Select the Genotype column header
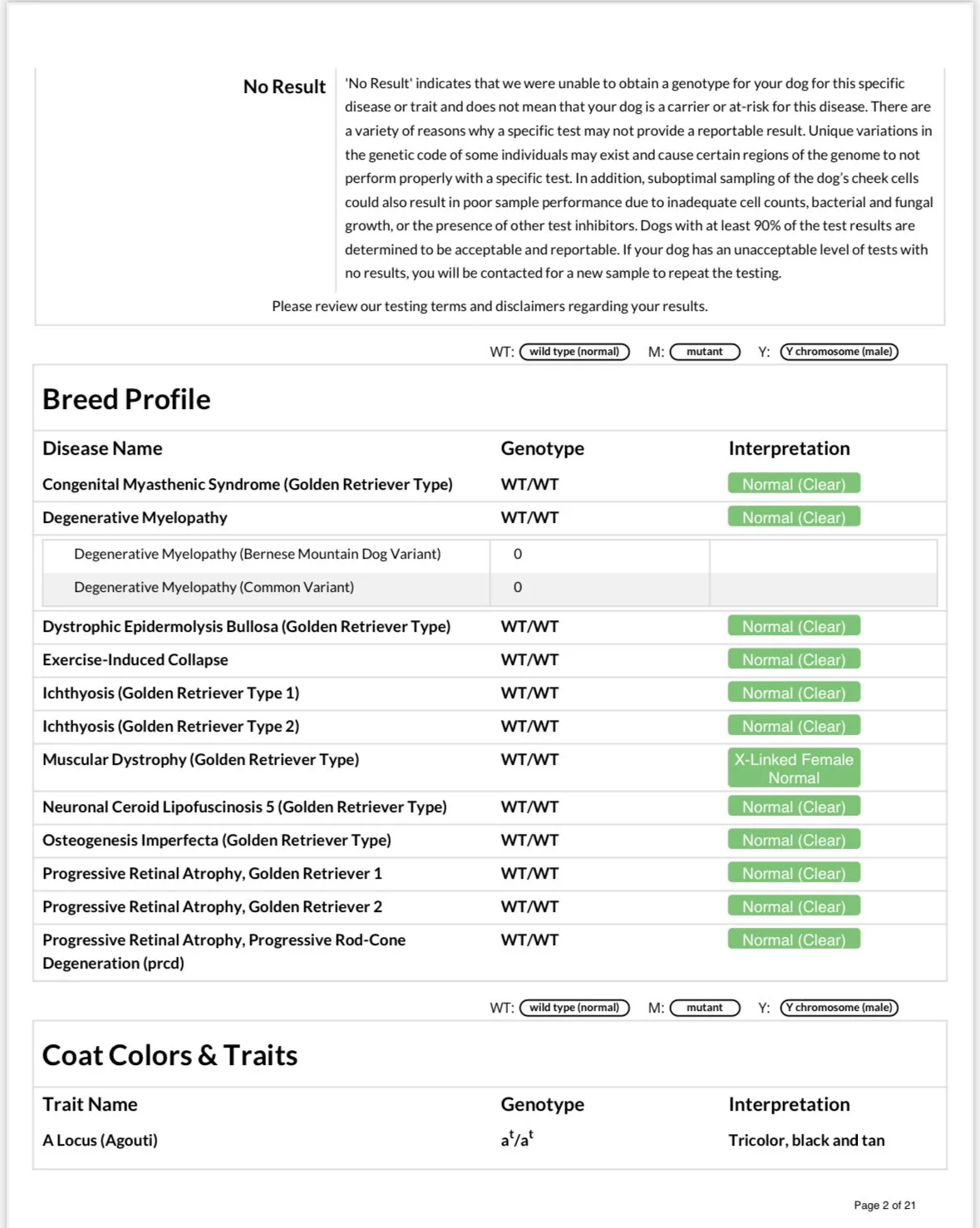The height and width of the screenshot is (1228, 980). tap(542, 448)
